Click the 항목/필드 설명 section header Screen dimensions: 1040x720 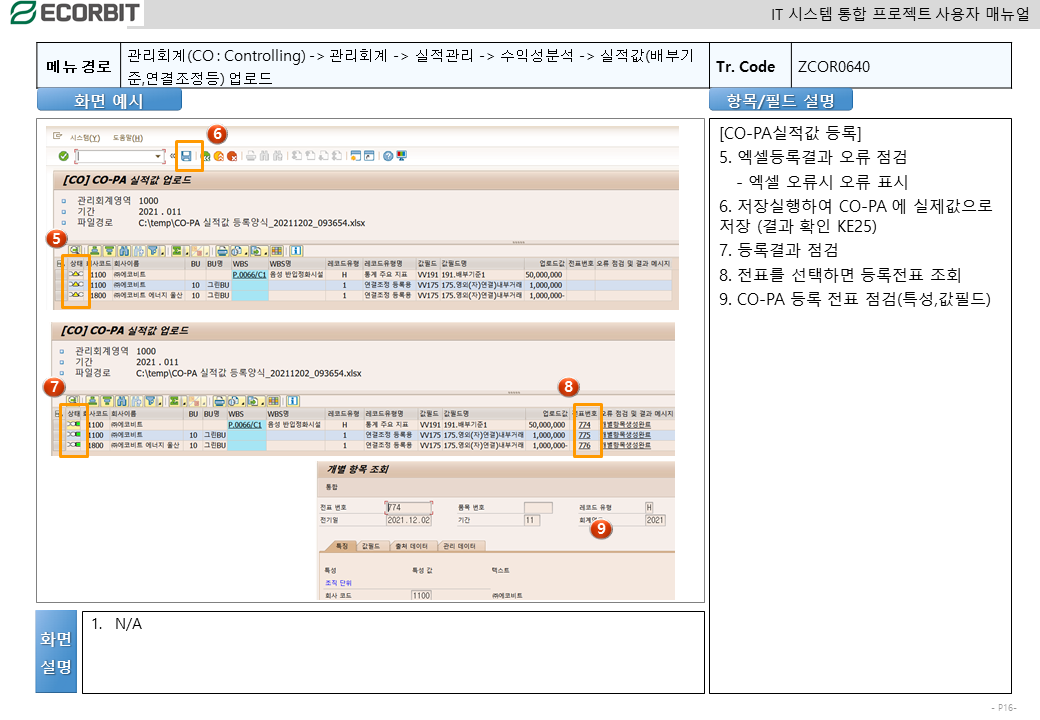(x=781, y=101)
